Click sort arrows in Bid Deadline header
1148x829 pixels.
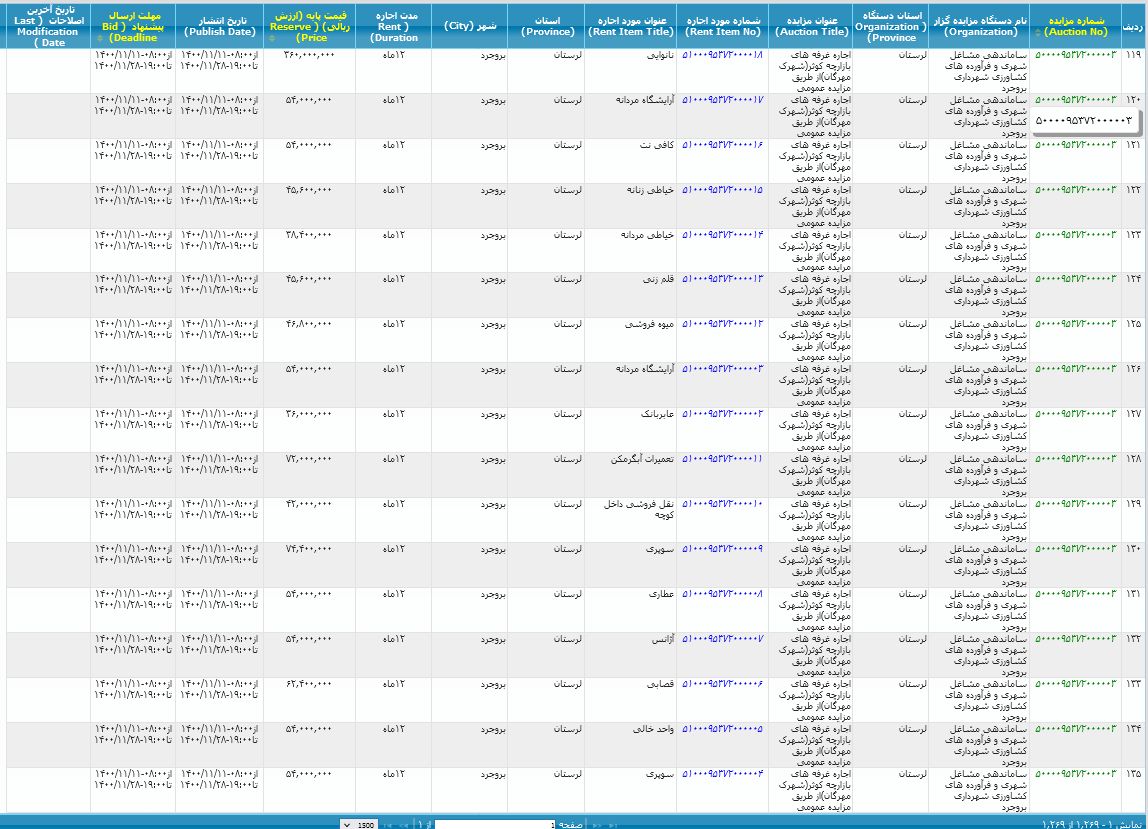click(x=99, y=38)
